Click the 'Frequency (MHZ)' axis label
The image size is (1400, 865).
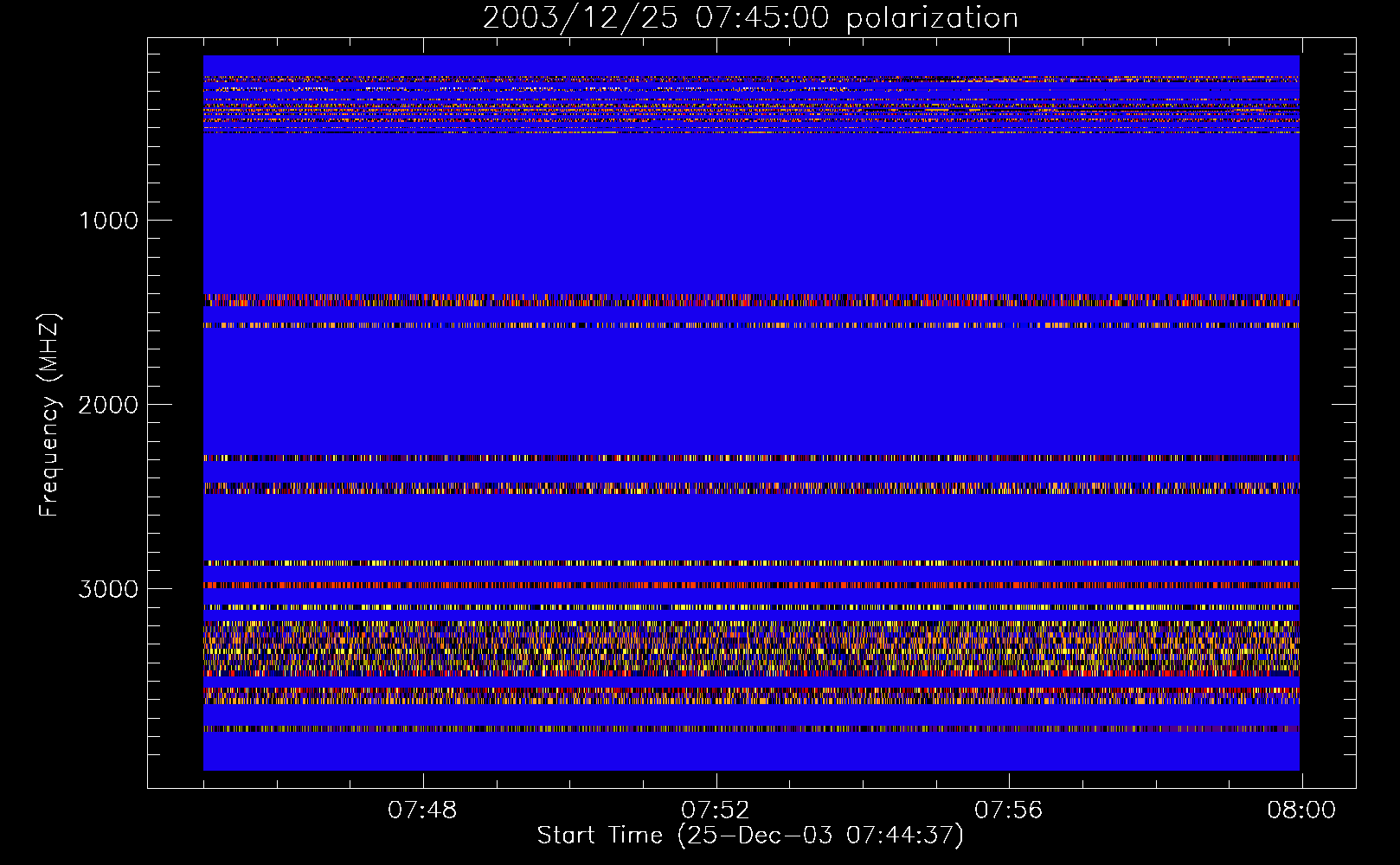(49, 415)
